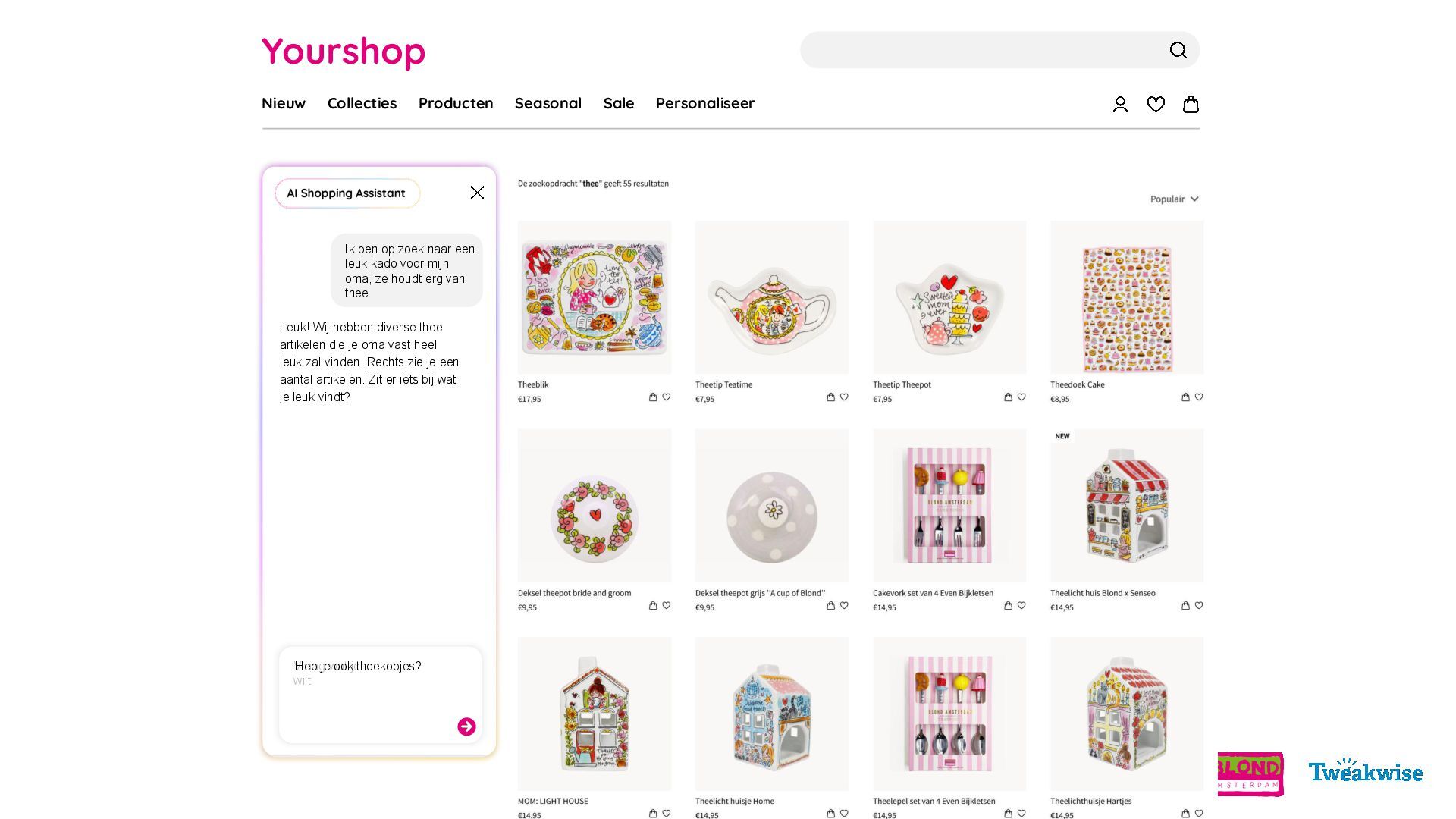1456x819 pixels.
Task: Open the shopping bag in header
Action: [1191, 105]
